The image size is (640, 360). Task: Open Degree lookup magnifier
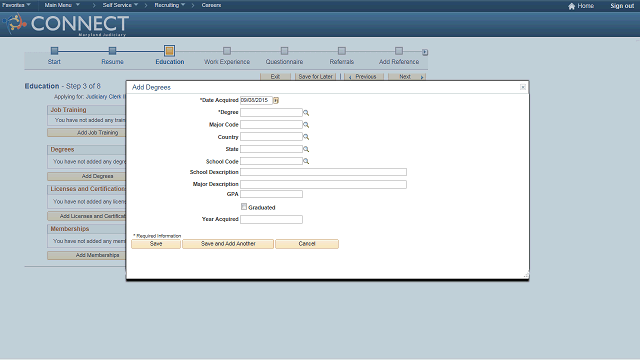pyautogui.click(x=306, y=113)
